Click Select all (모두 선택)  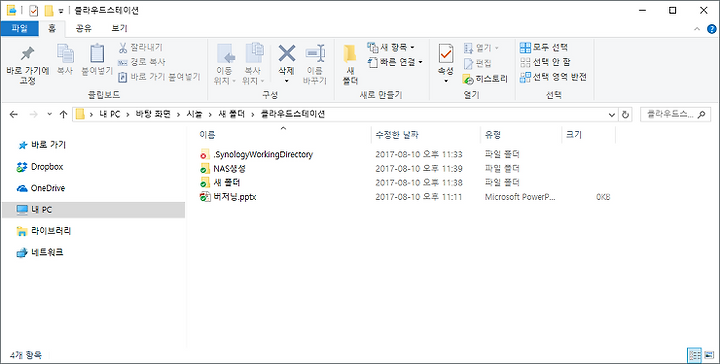click(x=544, y=47)
